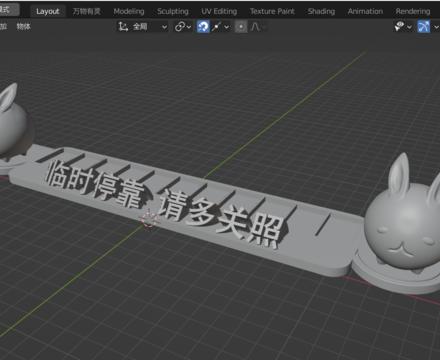Select the 万物有灵 workspace tab

[x=87, y=11]
